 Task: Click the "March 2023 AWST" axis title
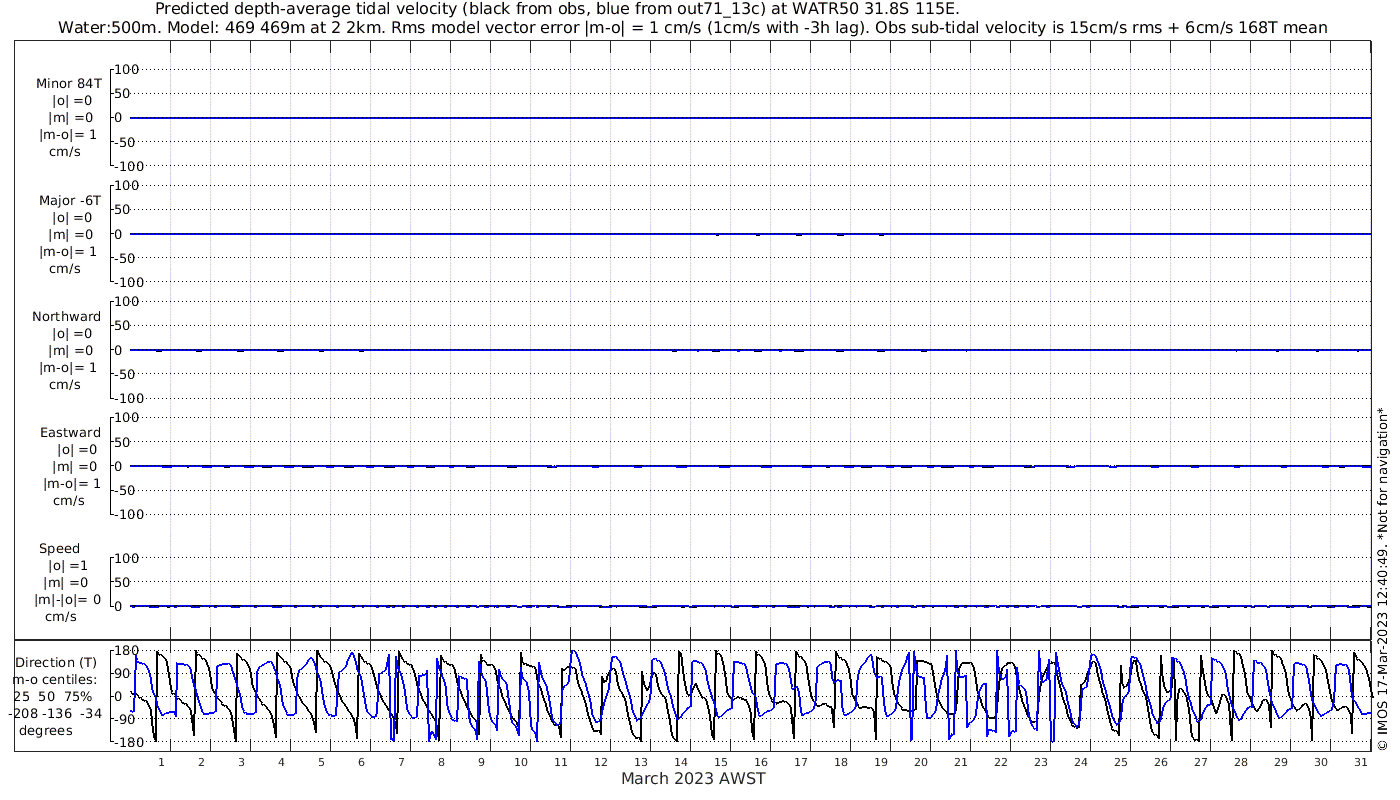coord(693,778)
